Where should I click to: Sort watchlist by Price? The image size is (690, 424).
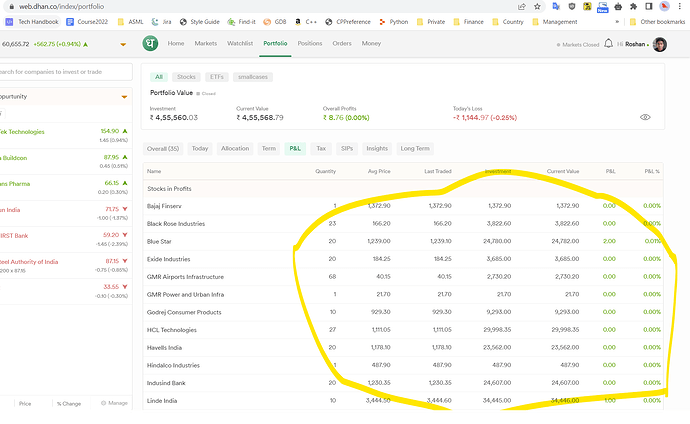click(x=25, y=403)
